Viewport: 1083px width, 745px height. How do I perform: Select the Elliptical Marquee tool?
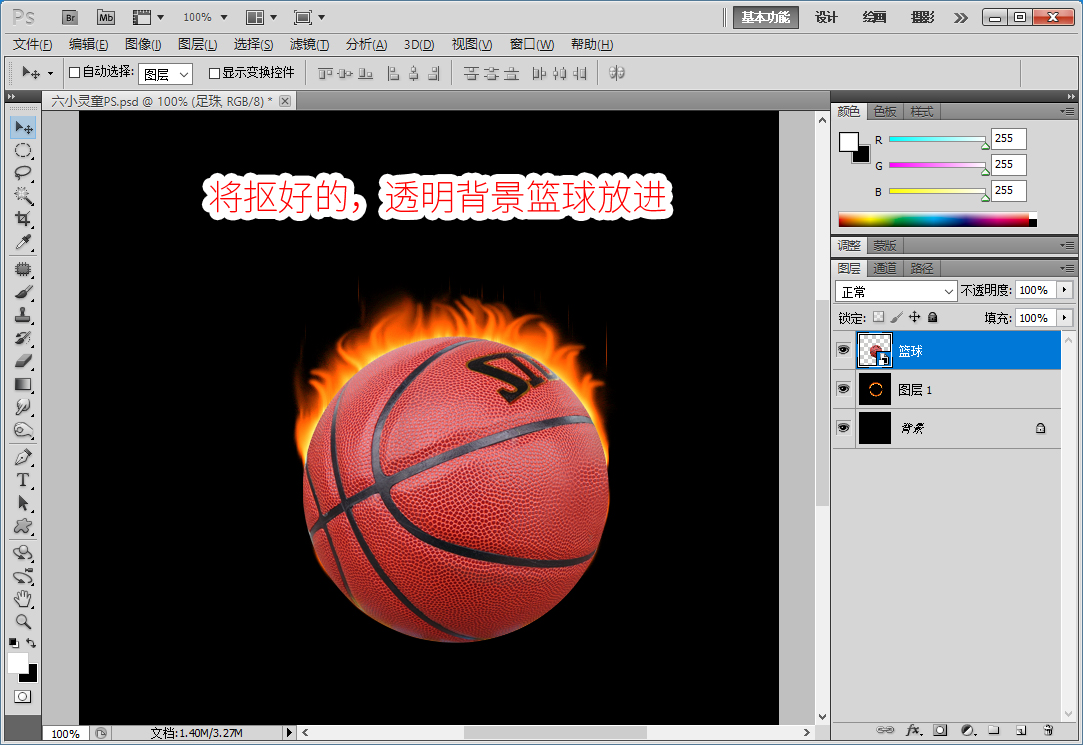(x=23, y=151)
